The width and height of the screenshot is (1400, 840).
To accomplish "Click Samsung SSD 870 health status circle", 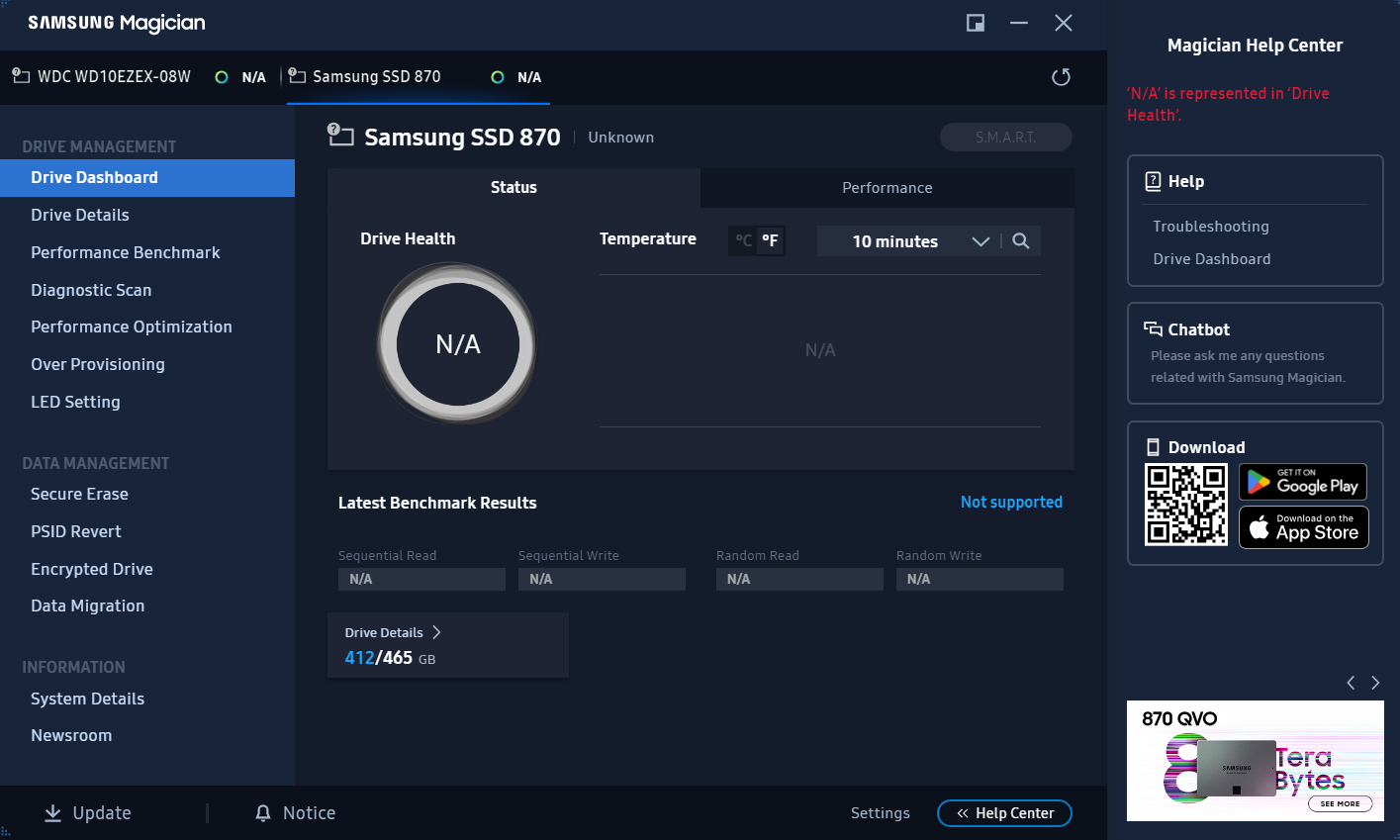I will (x=498, y=77).
